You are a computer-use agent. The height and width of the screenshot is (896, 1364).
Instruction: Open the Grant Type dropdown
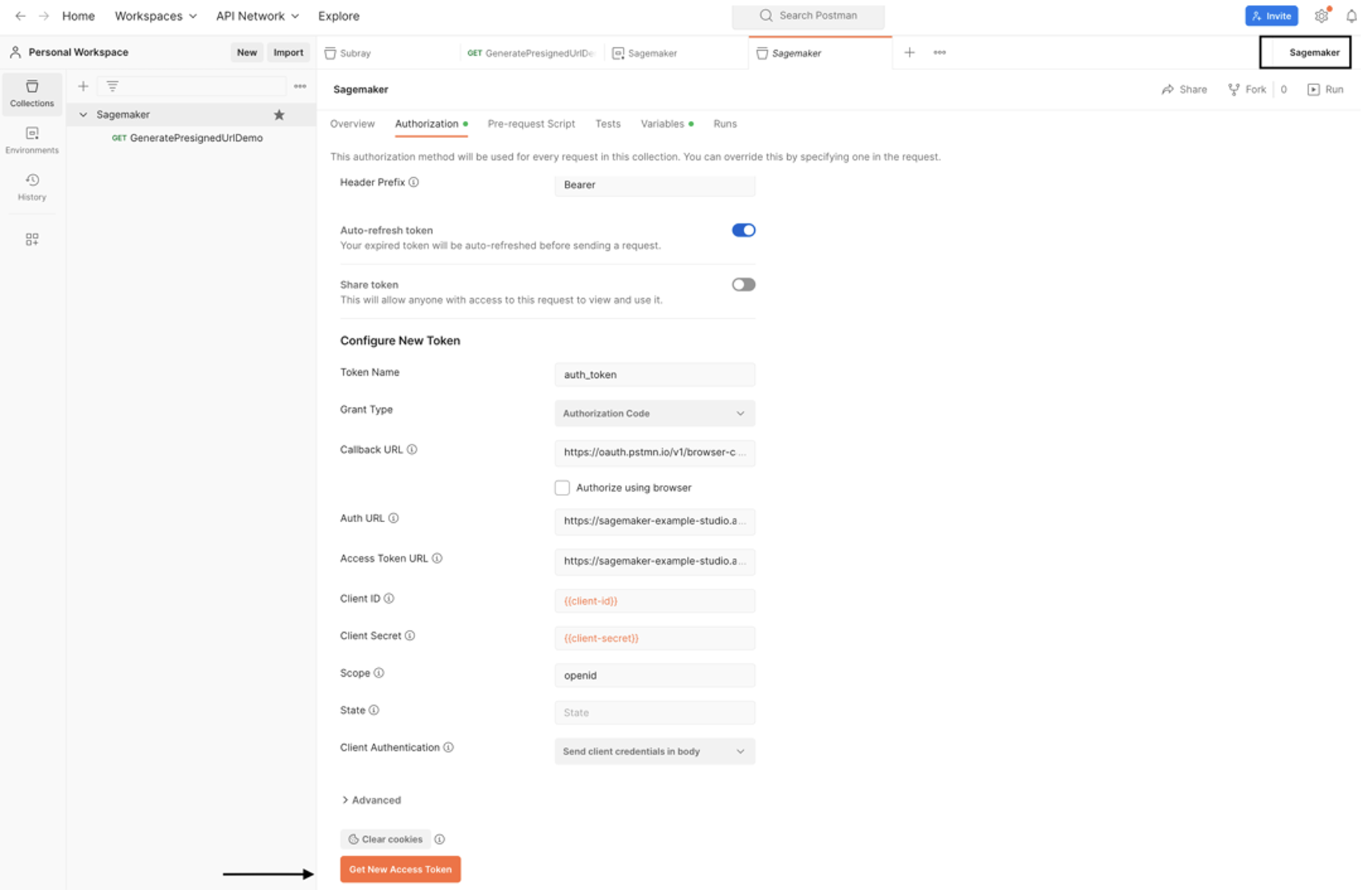[654, 414]
